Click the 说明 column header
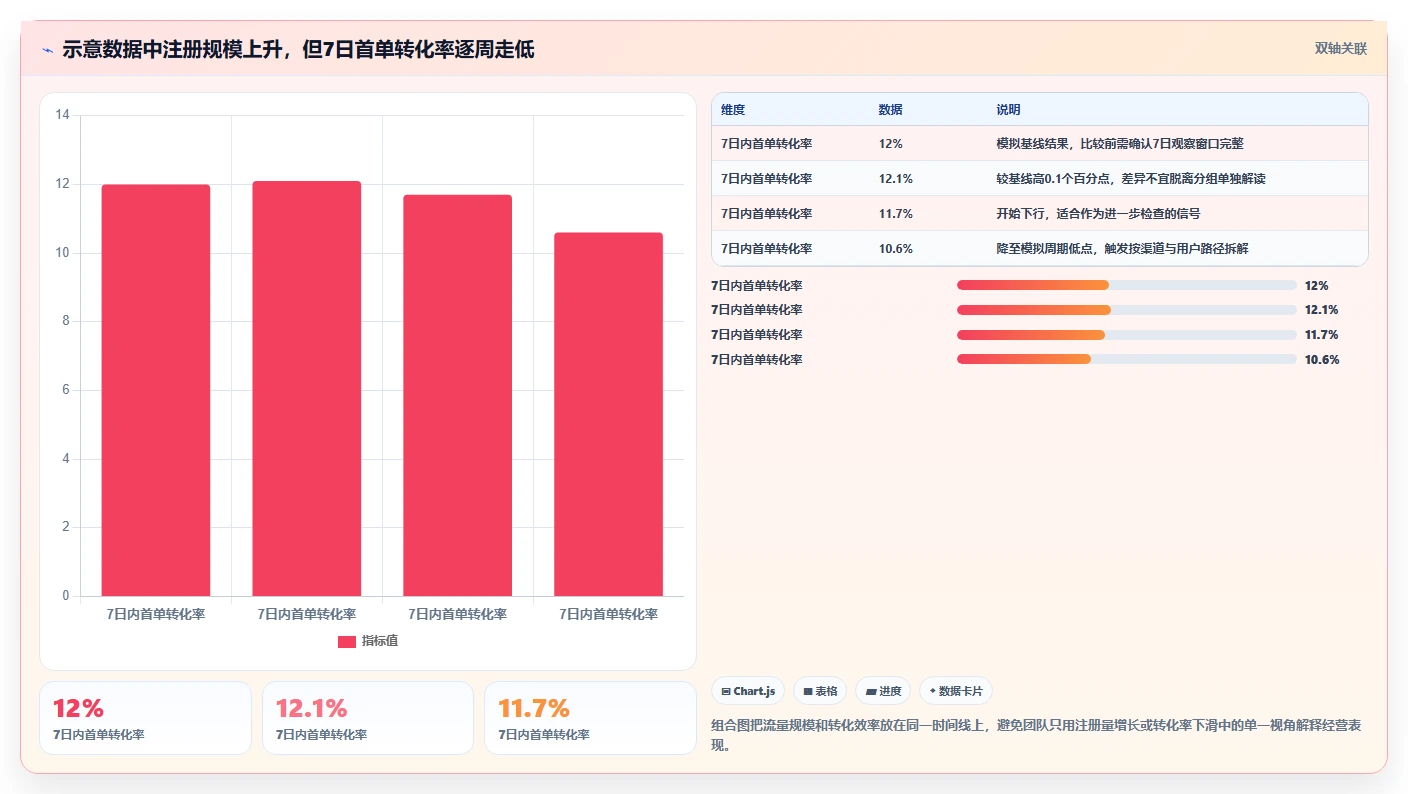 1008,110
